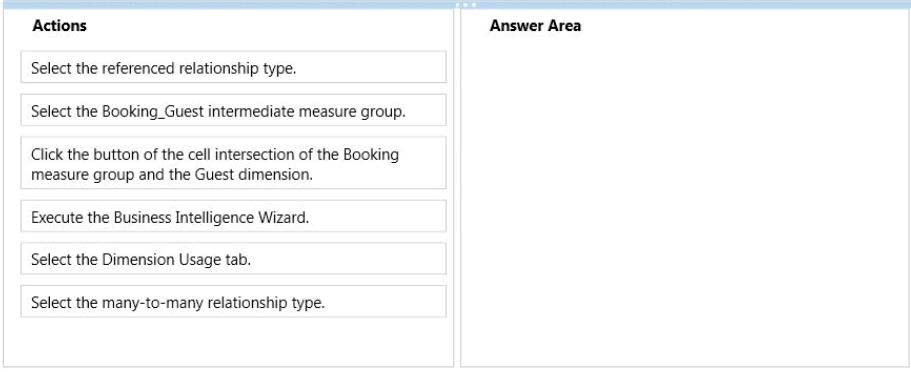Screen dimensions: 911x372
Task: Click the Answer Area heading
Action: 535,26
